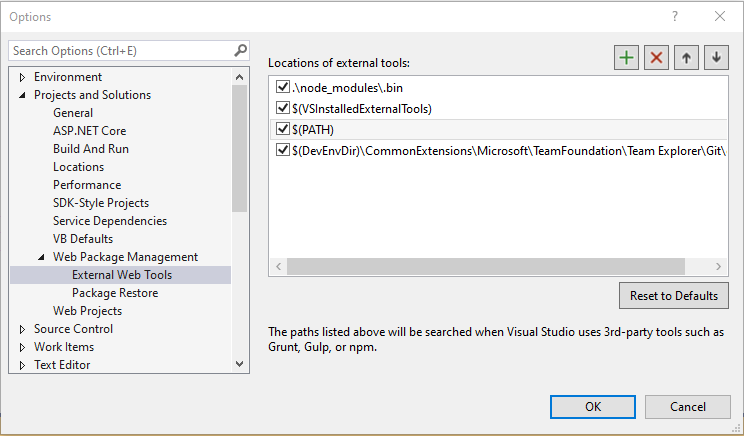This screenshot has width=744, height=436.
Task: Expand the Source Control node
Action: pos(22,329)
